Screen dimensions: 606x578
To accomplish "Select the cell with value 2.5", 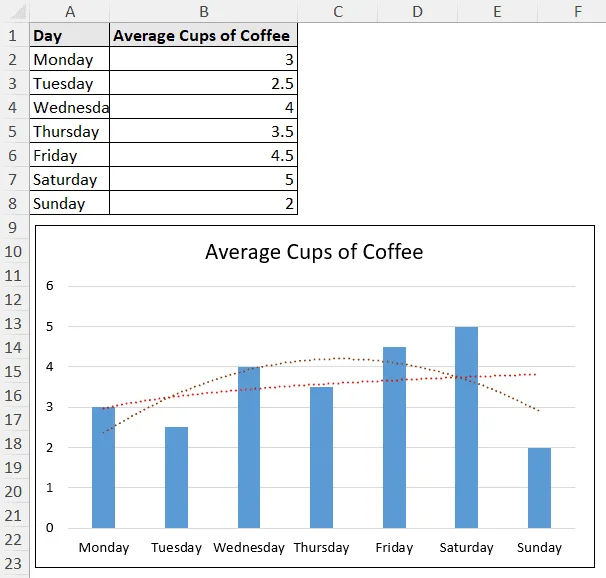I will click(204, 83).
